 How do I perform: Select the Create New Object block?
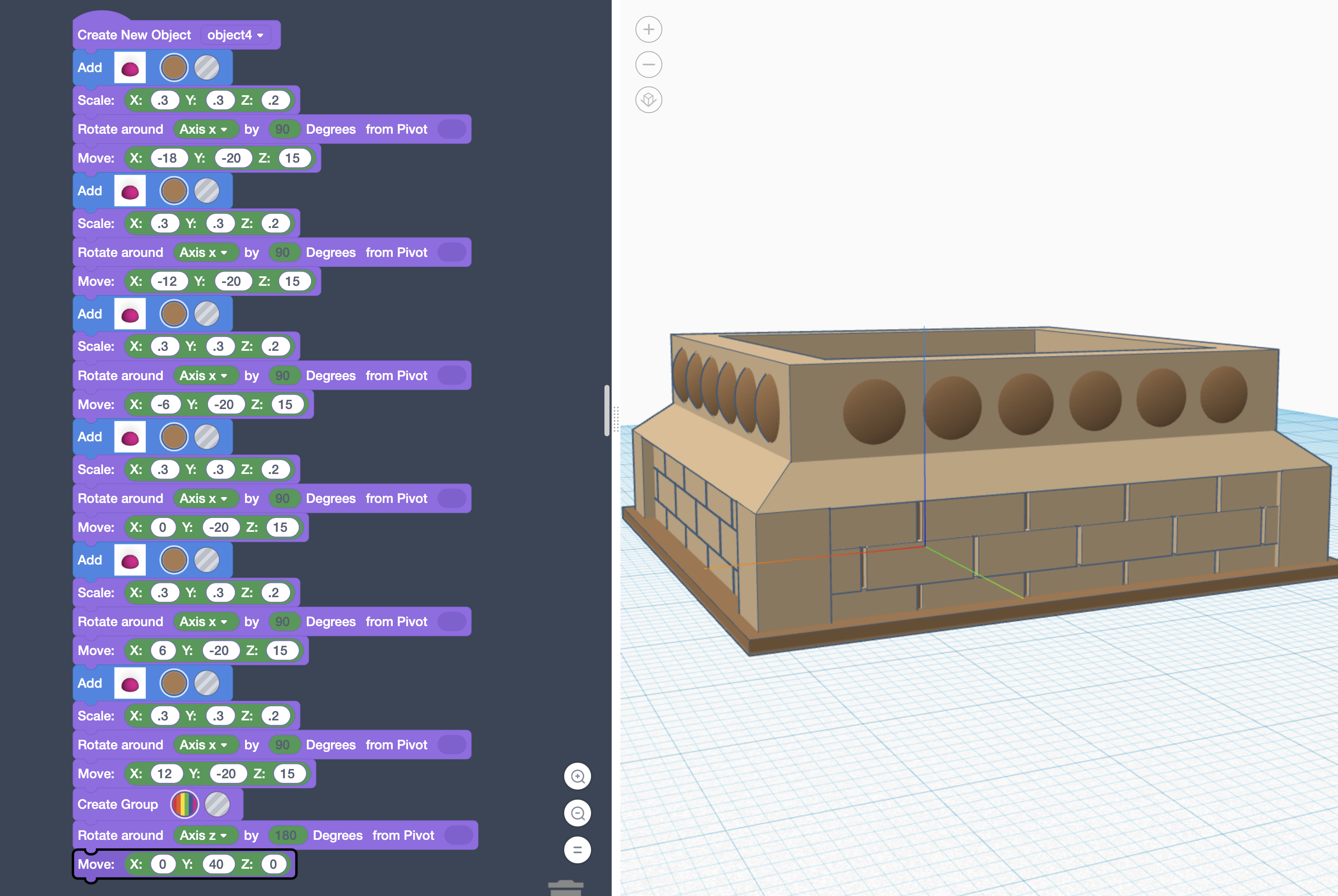click(134, 36)
